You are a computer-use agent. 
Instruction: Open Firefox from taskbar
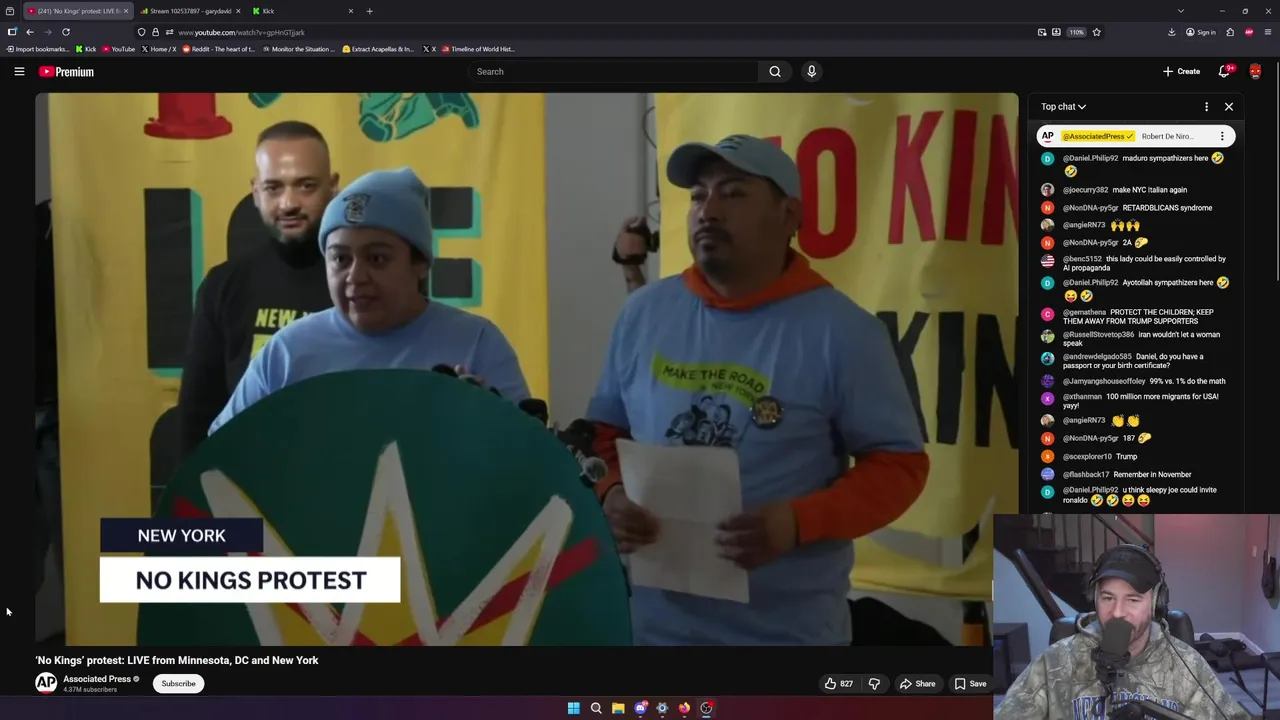(x=684, y=708)
